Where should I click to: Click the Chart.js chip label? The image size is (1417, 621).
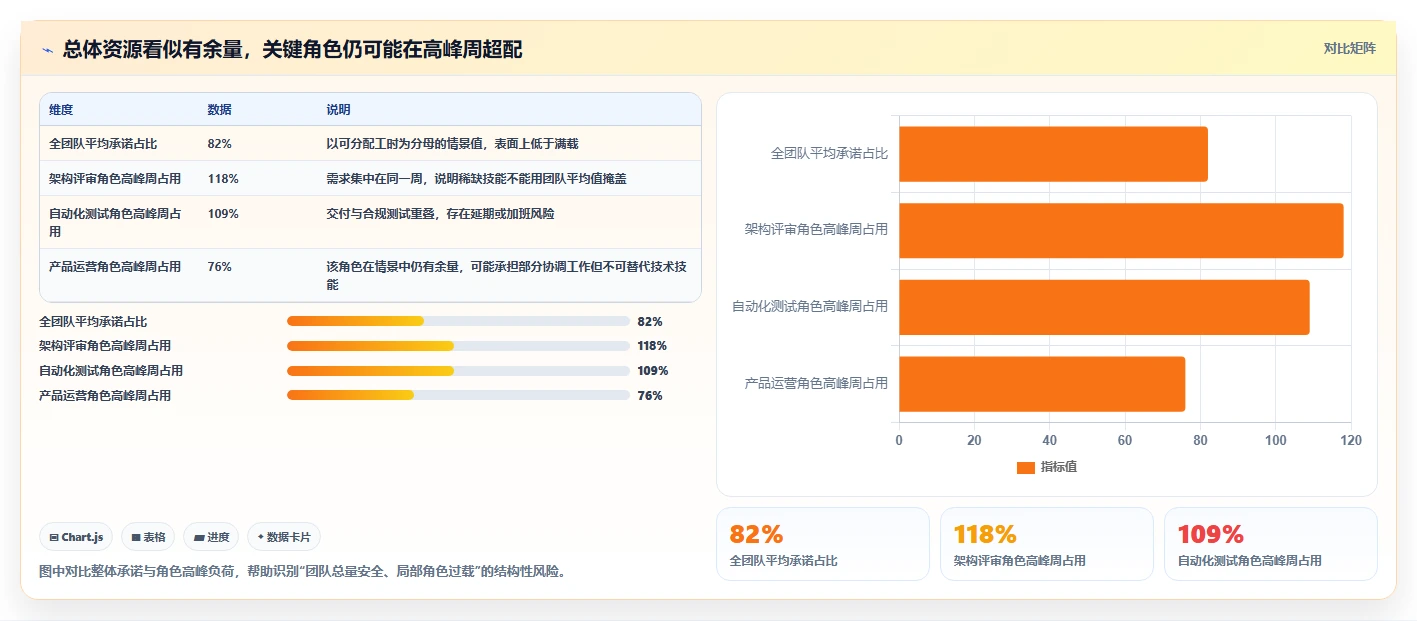click(x=82, y=537)
